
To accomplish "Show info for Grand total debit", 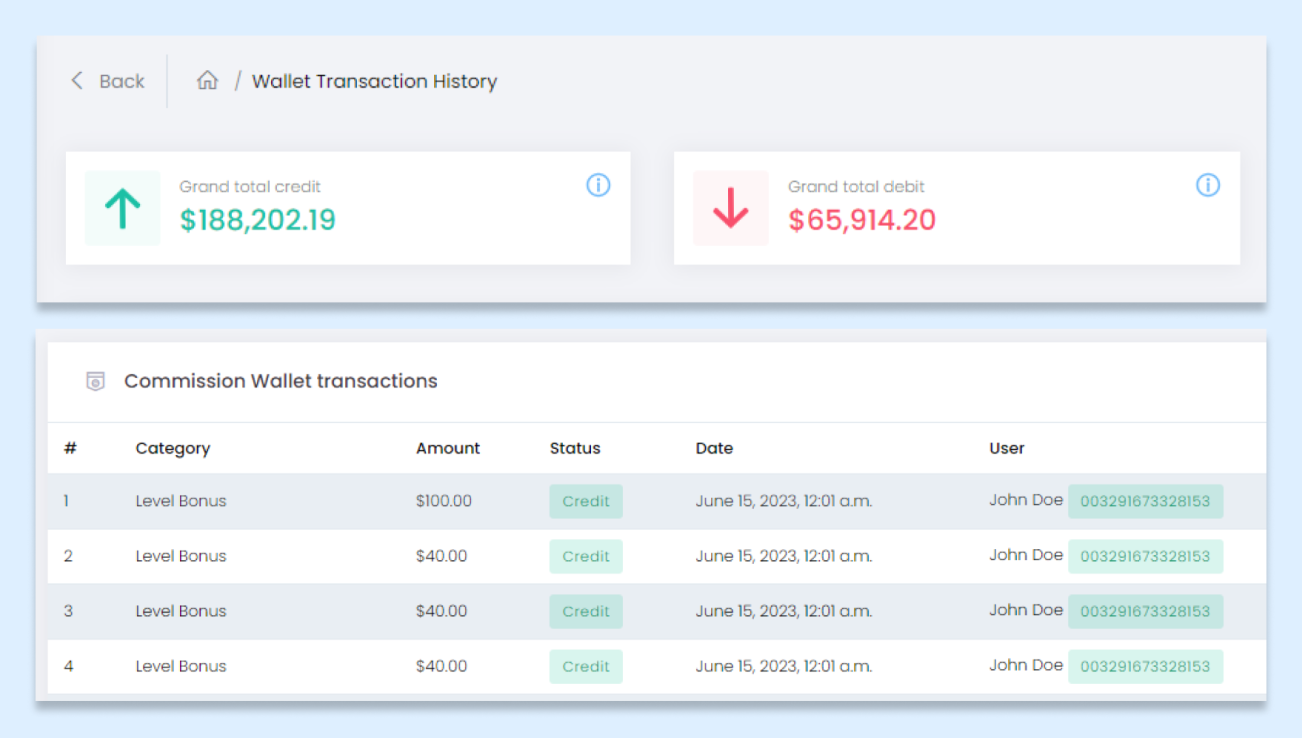I will tap(1208, 185).
